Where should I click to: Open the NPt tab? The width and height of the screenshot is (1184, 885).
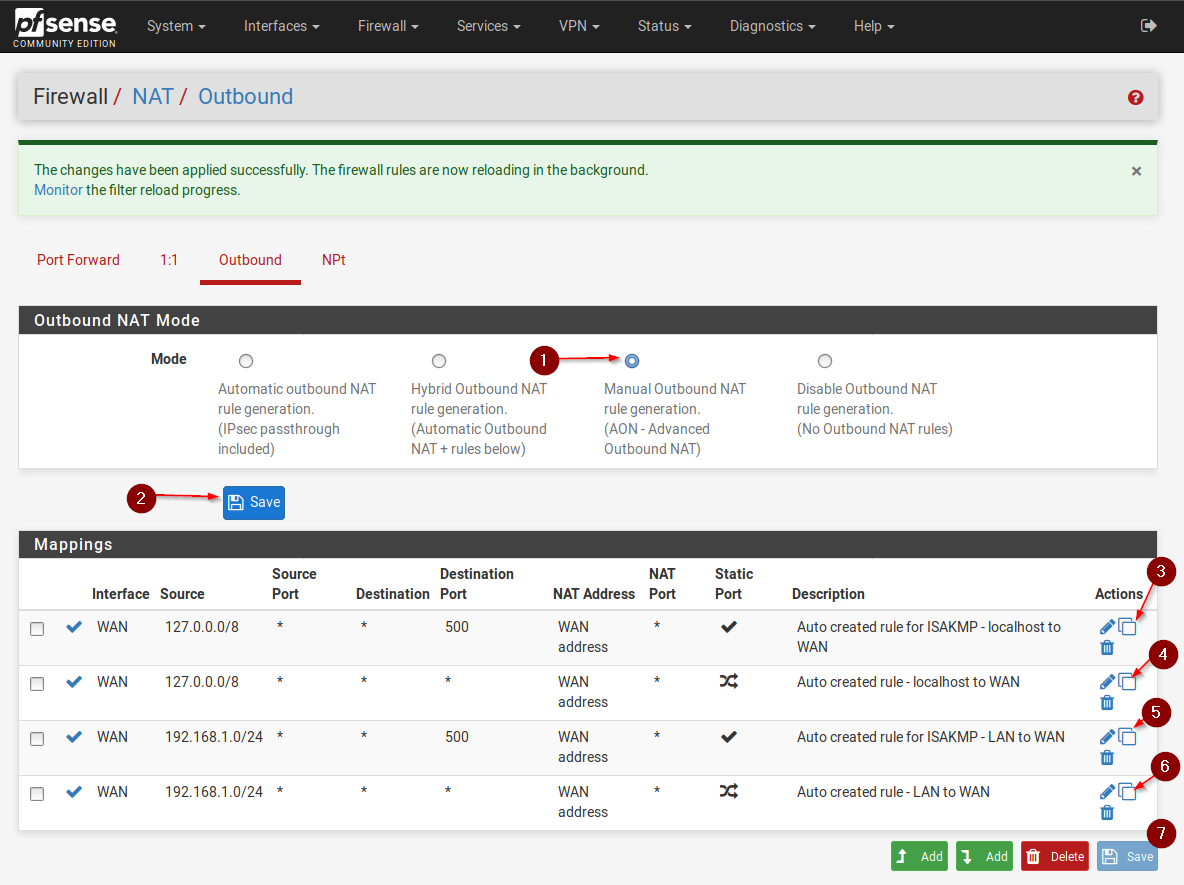point(334,260)
